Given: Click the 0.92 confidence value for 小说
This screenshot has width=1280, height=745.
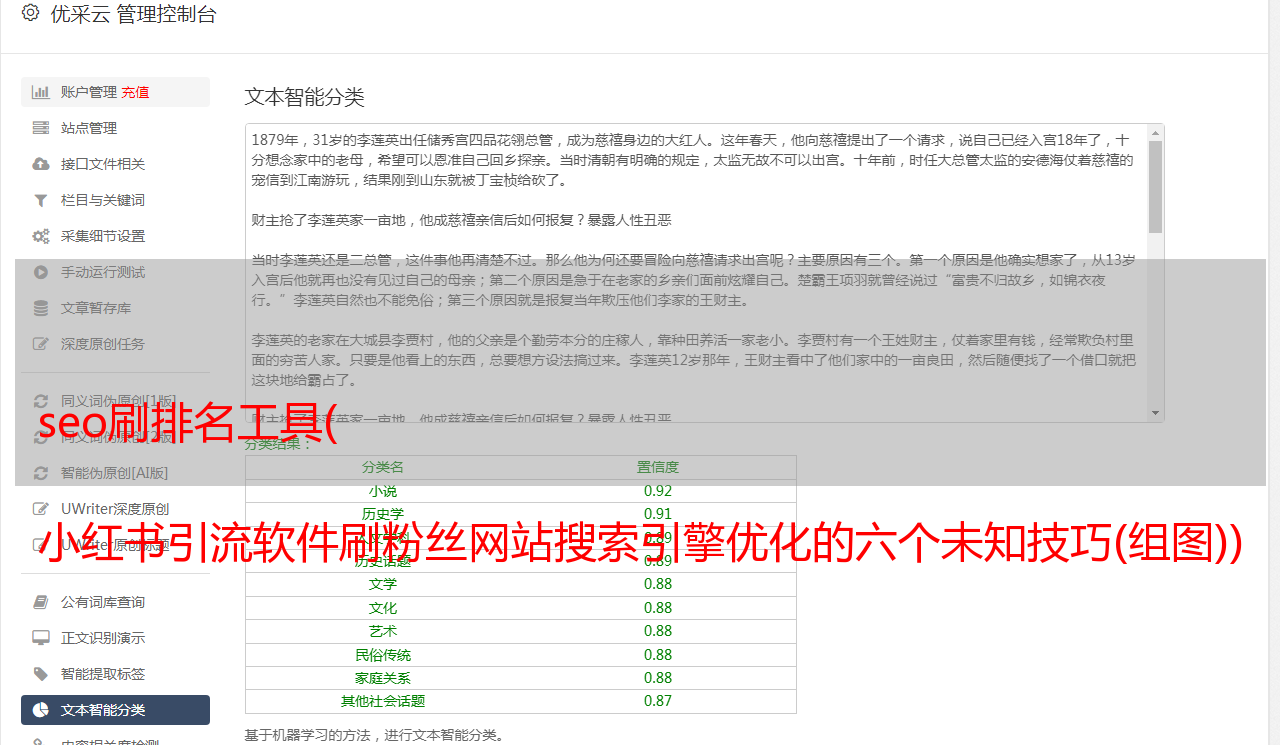Looking at the screenshot, I should tap(658, 491).
